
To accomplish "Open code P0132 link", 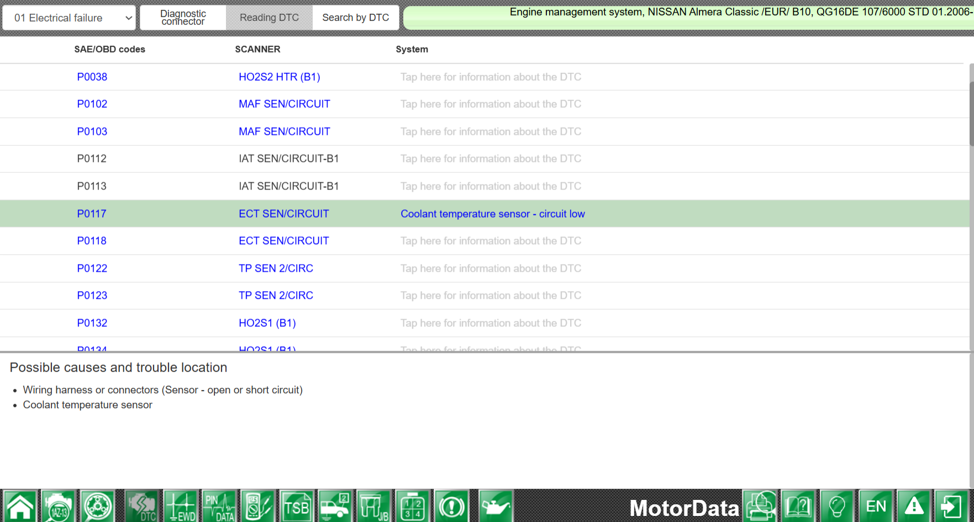I will click(x=92, y=323).
